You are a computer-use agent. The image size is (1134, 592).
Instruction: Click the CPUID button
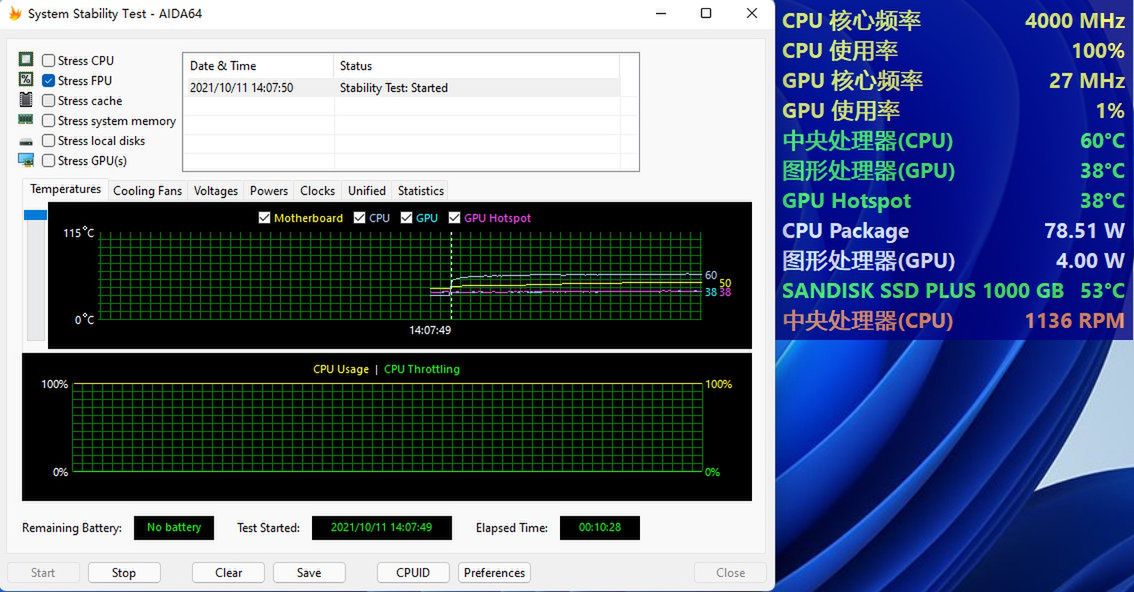(412, 572)
